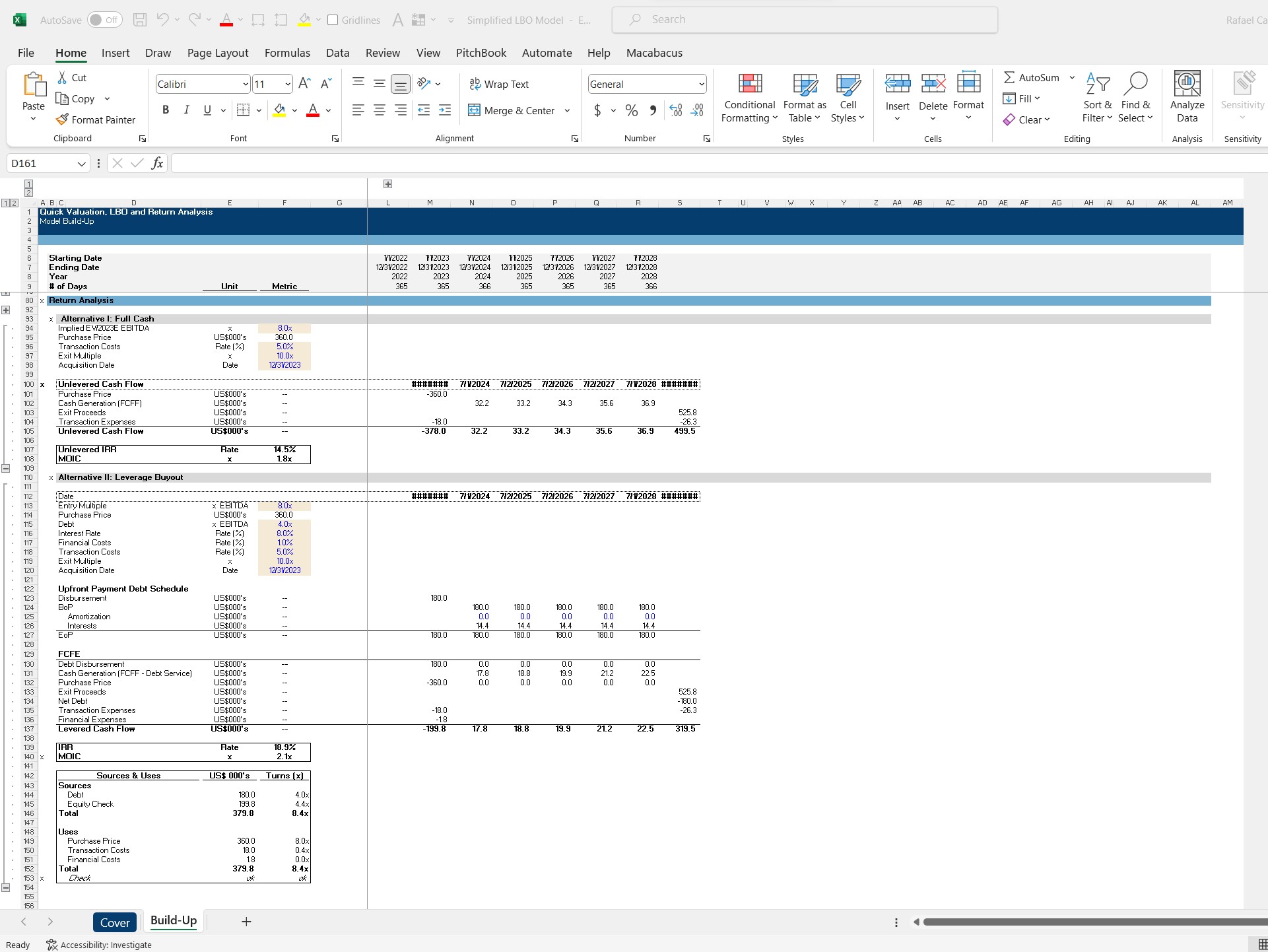1268x952 pixels.
Task: Enable the Gridlines checkbox
Action: click(x=333, y=19)
